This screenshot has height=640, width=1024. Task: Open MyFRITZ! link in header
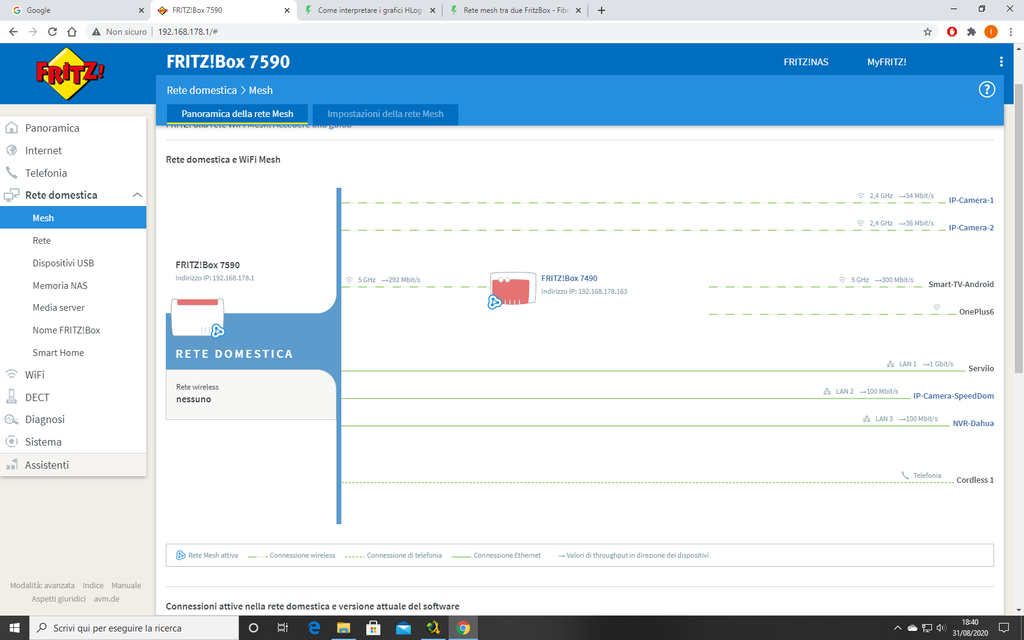[x=886, y=62]
